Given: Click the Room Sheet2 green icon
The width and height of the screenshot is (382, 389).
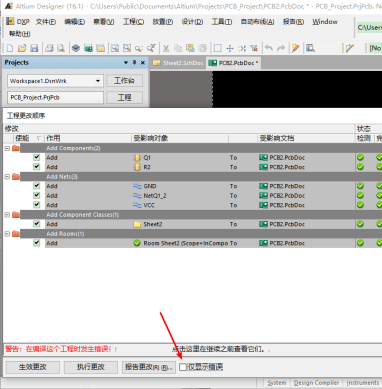Looking at the screenshot, I should pos(137,243).
